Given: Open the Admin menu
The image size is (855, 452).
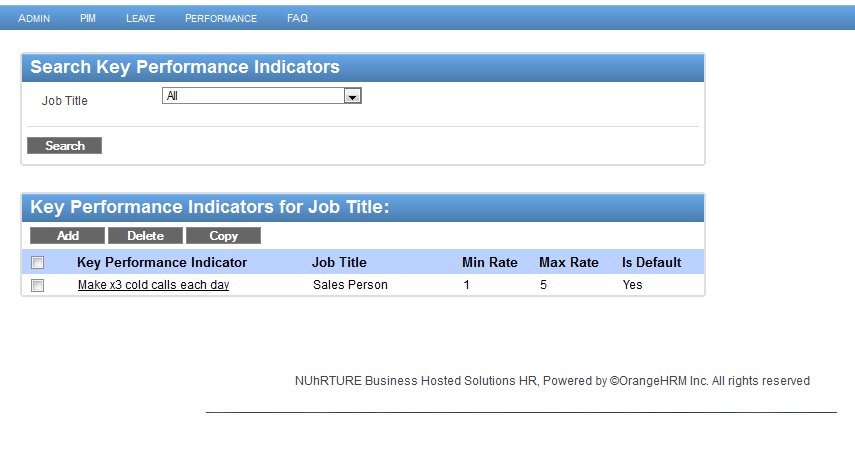Looking at the screenshot, I should tap(34, 18).
